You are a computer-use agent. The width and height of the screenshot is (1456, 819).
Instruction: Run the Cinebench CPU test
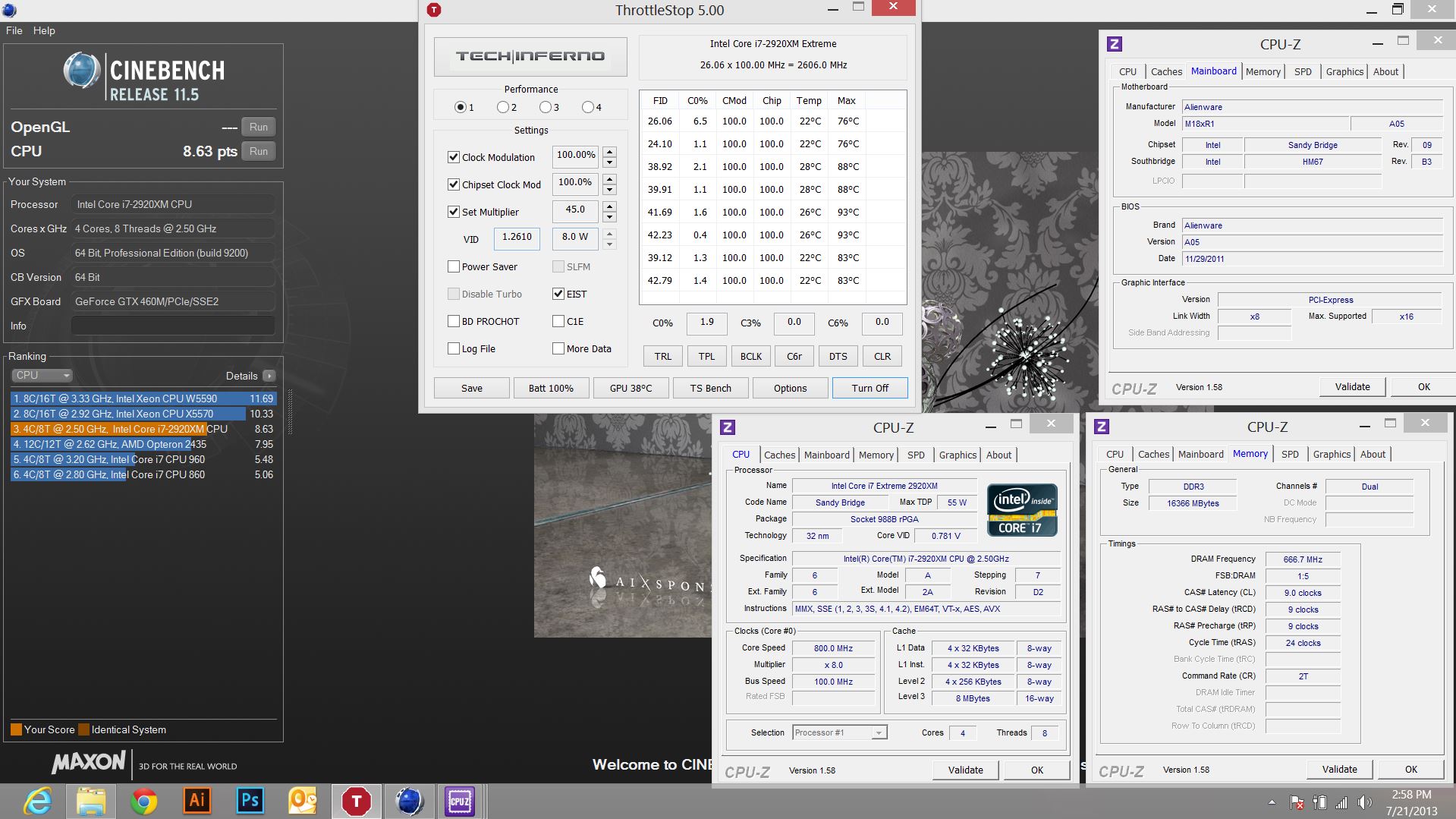[x=259, y=151]
